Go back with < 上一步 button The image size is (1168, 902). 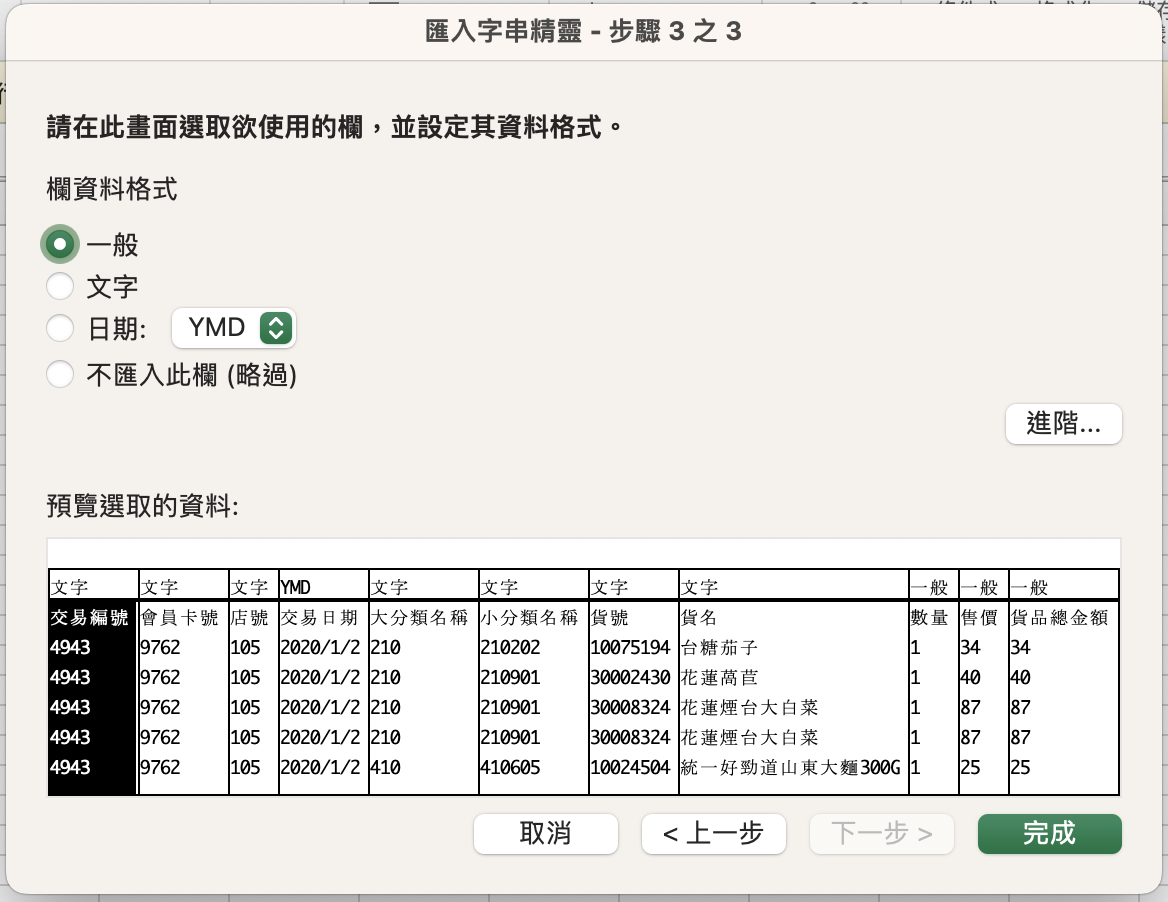tap(713, 833)
